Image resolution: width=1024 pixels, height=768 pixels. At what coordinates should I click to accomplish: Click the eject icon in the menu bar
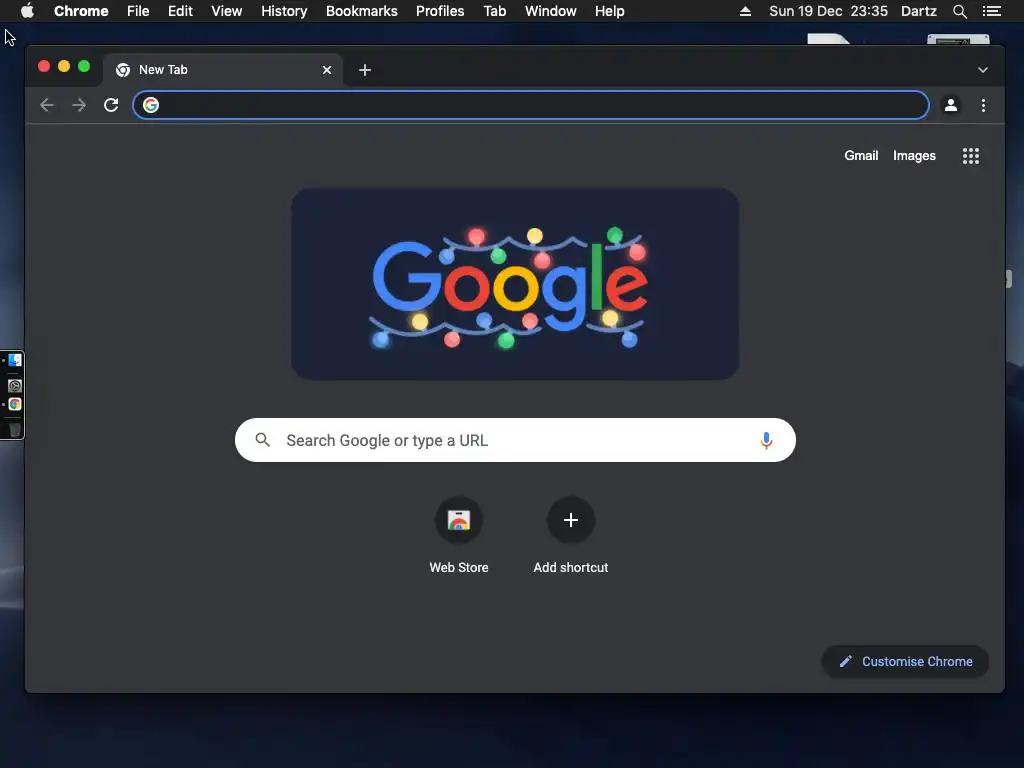tap(745, 11)
